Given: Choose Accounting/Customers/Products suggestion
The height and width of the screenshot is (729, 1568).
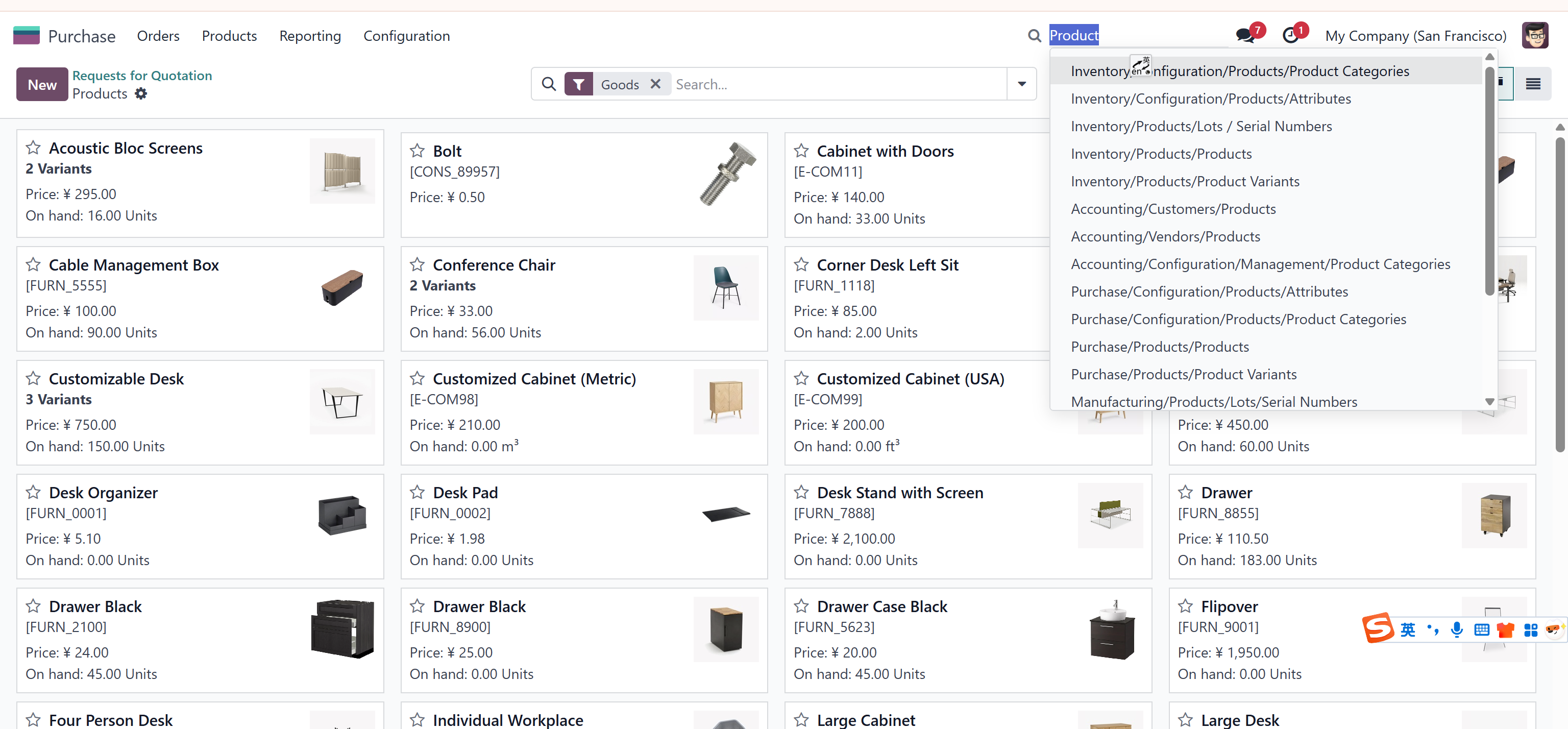Looking at the screenshot, I should pyautogui.click(x=1266, y=209).
